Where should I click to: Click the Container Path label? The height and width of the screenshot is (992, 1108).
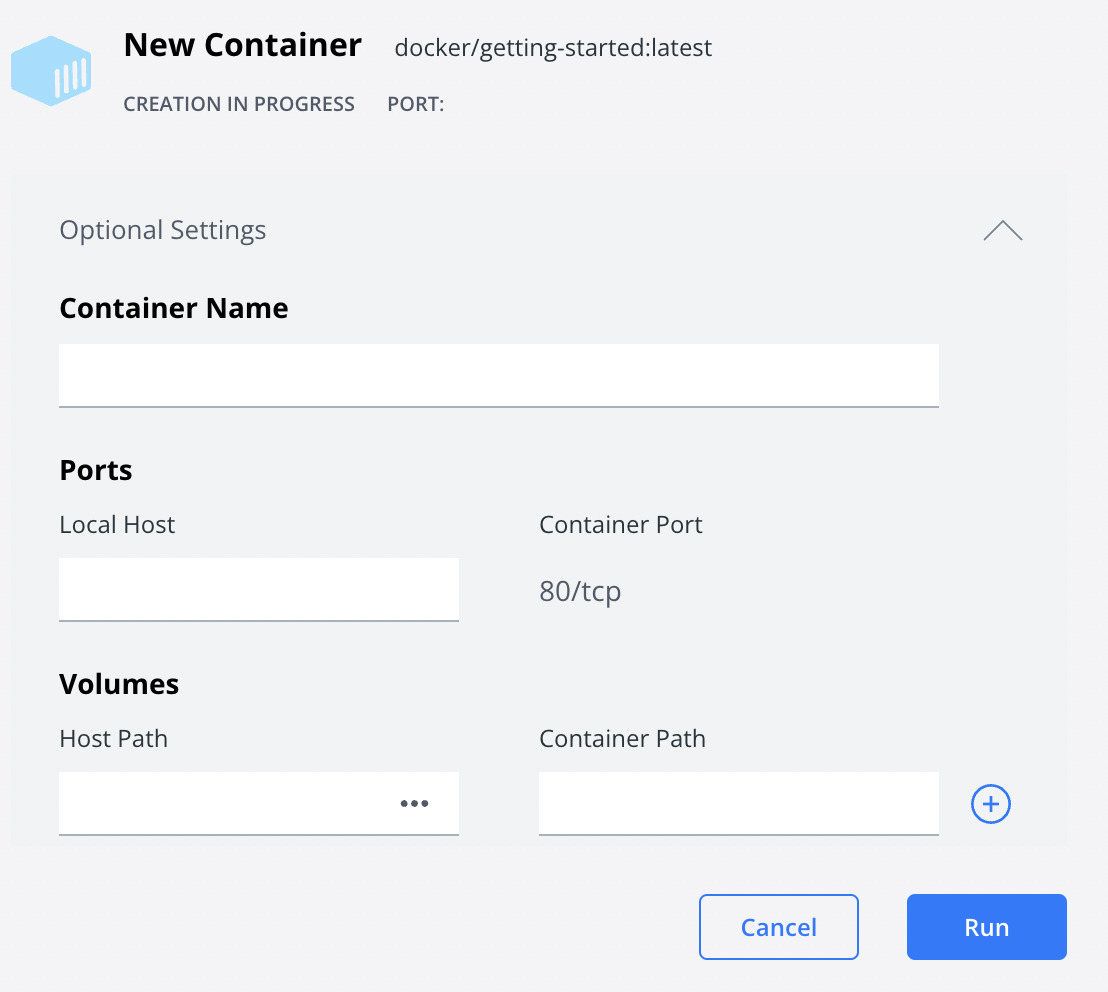point(623,738)
